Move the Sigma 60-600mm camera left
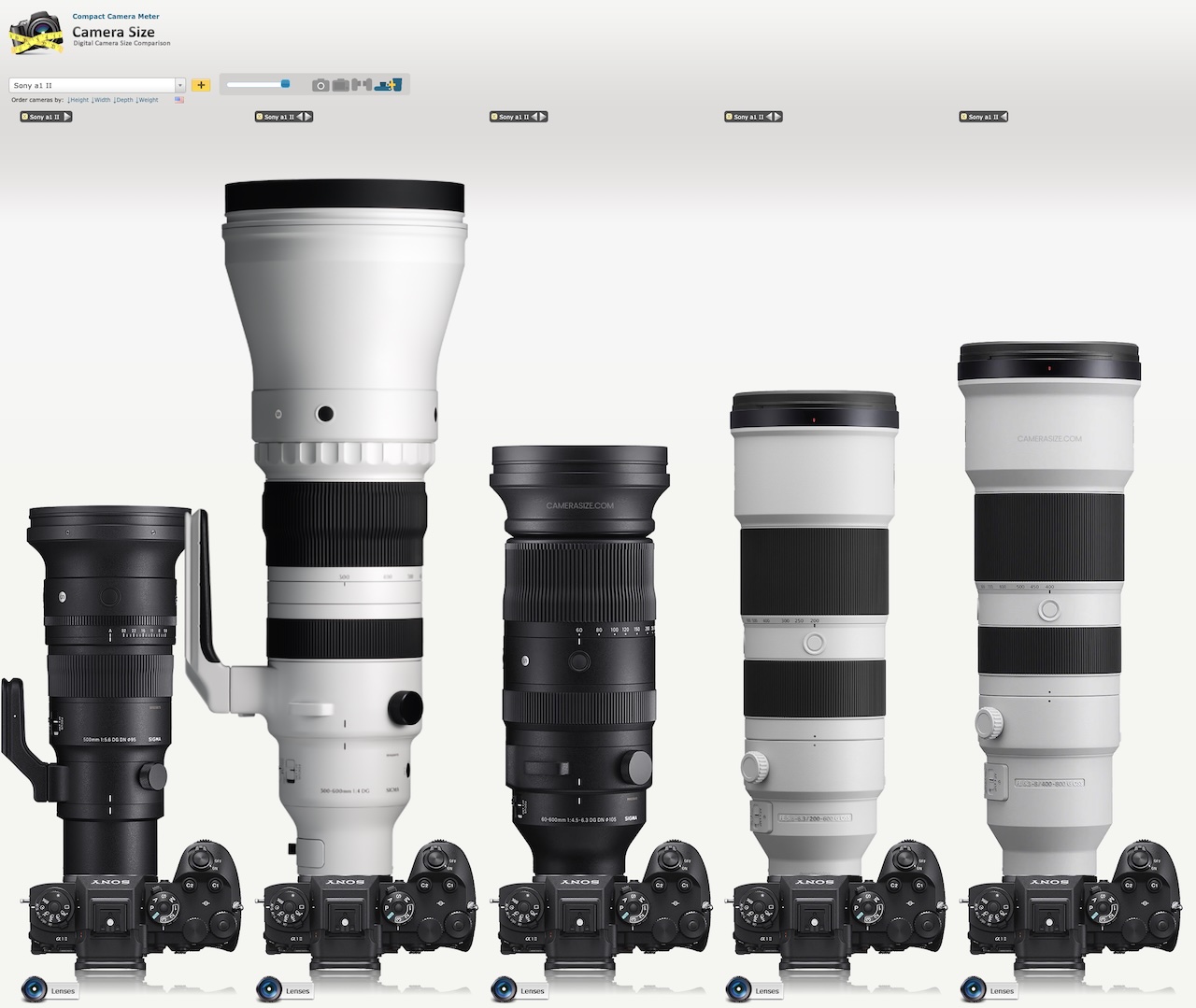1196x1008 pixels. click(534, 117)
